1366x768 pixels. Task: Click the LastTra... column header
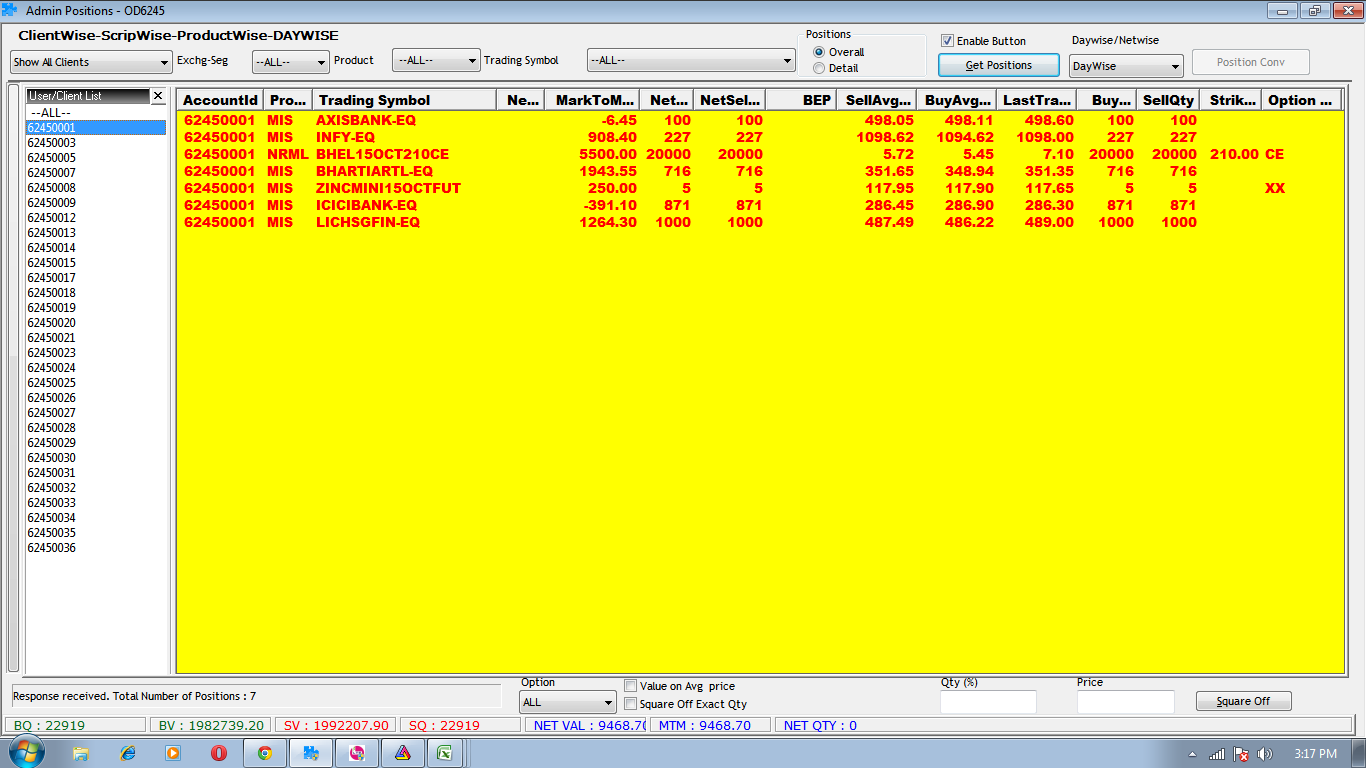pyautogui.click(x=1037, y=100)
